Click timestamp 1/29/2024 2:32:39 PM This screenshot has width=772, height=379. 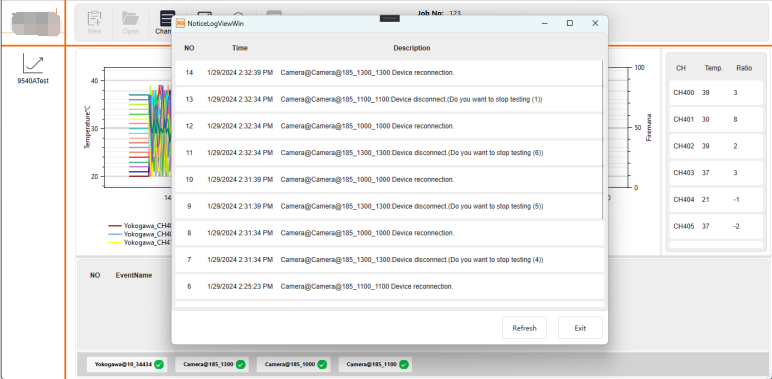240,73
